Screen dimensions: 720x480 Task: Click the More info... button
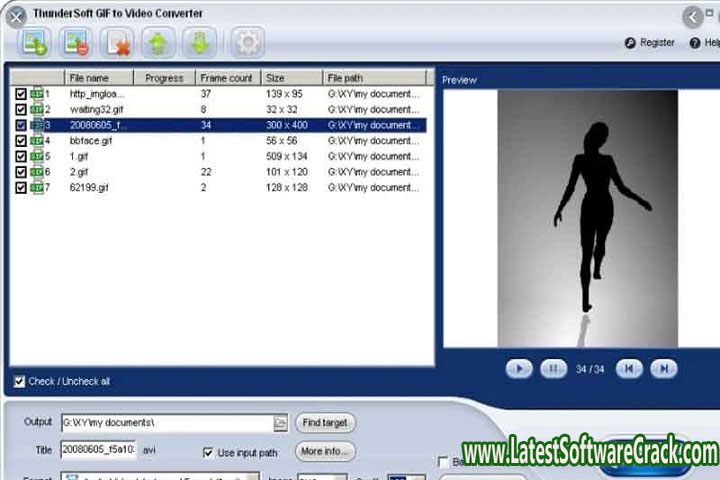325,452
